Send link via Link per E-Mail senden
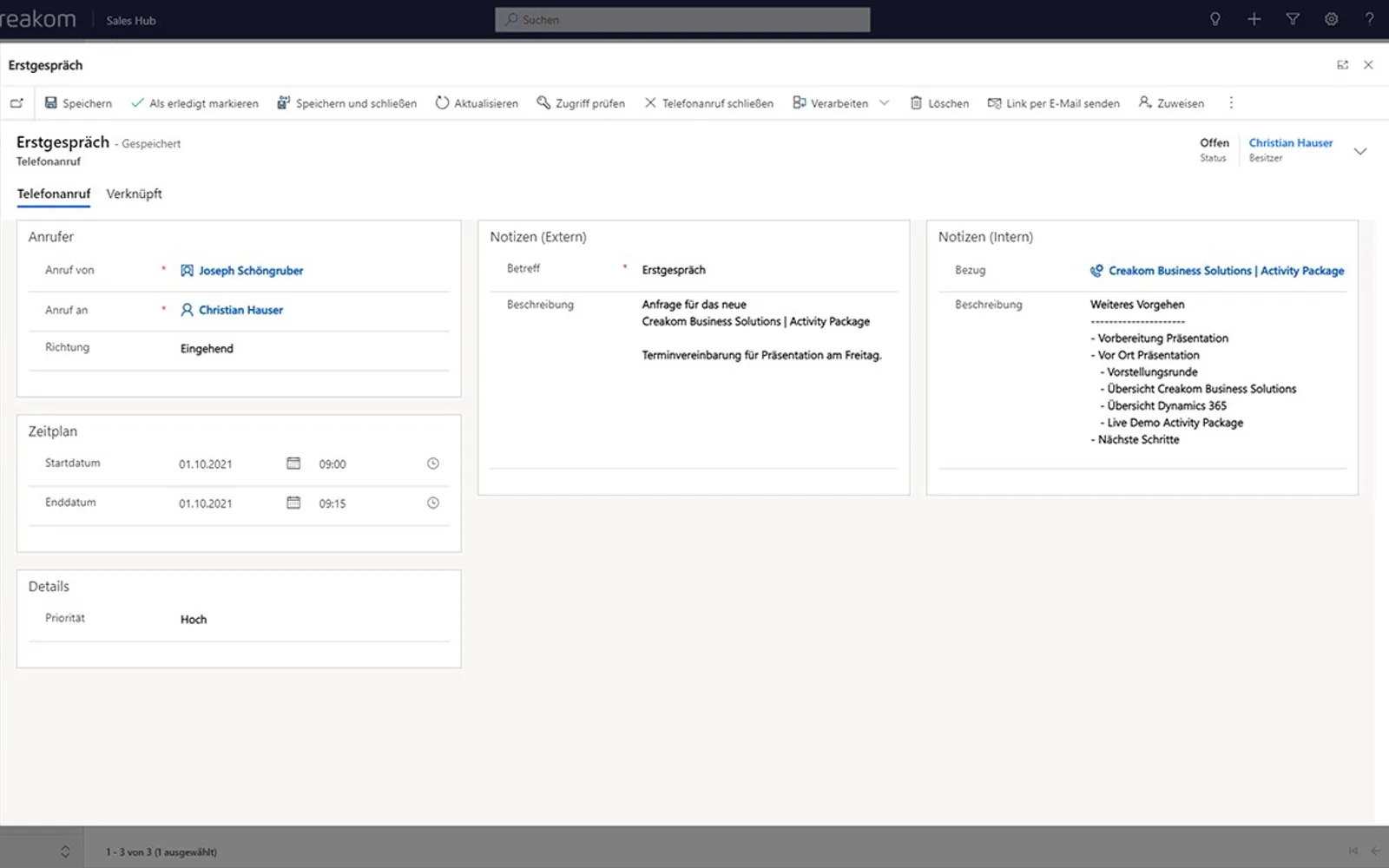 [x=1053, y=103]
